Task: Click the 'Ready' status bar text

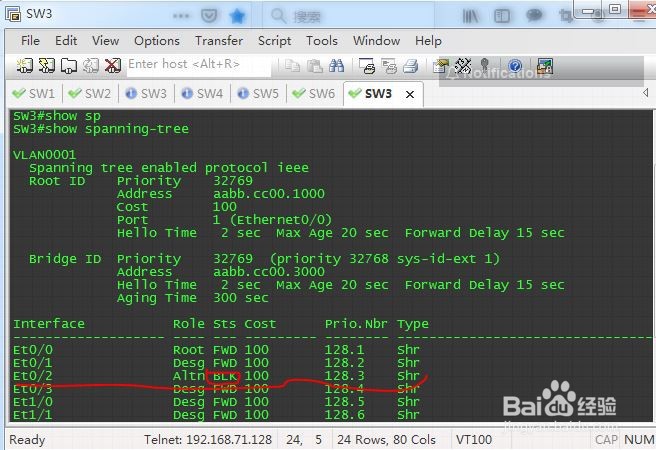Action: pyautogui.click(x=27, y=440)
